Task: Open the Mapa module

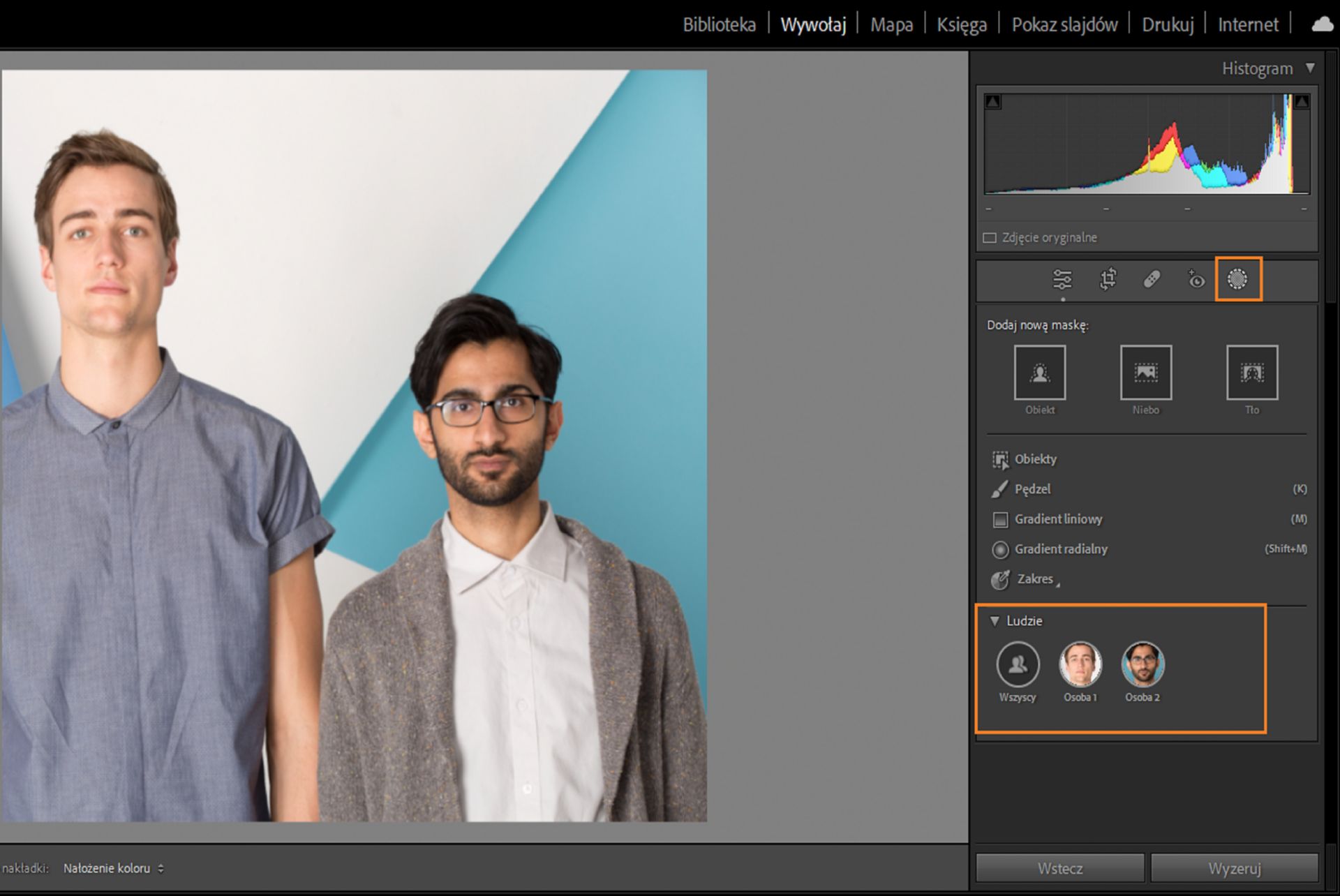Action: [x=891, y=24]
